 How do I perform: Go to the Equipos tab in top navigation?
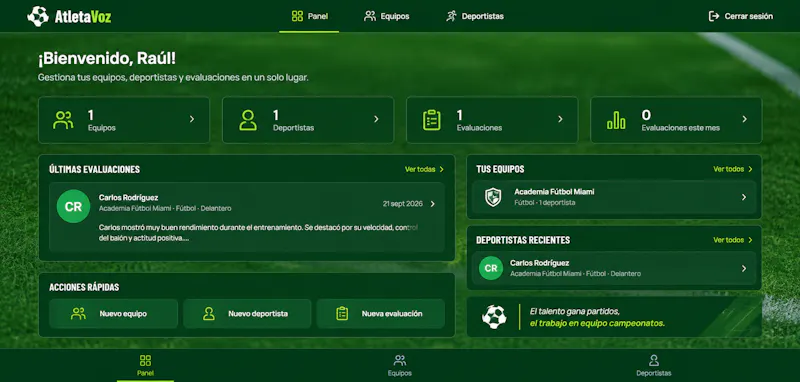[386, 16]
